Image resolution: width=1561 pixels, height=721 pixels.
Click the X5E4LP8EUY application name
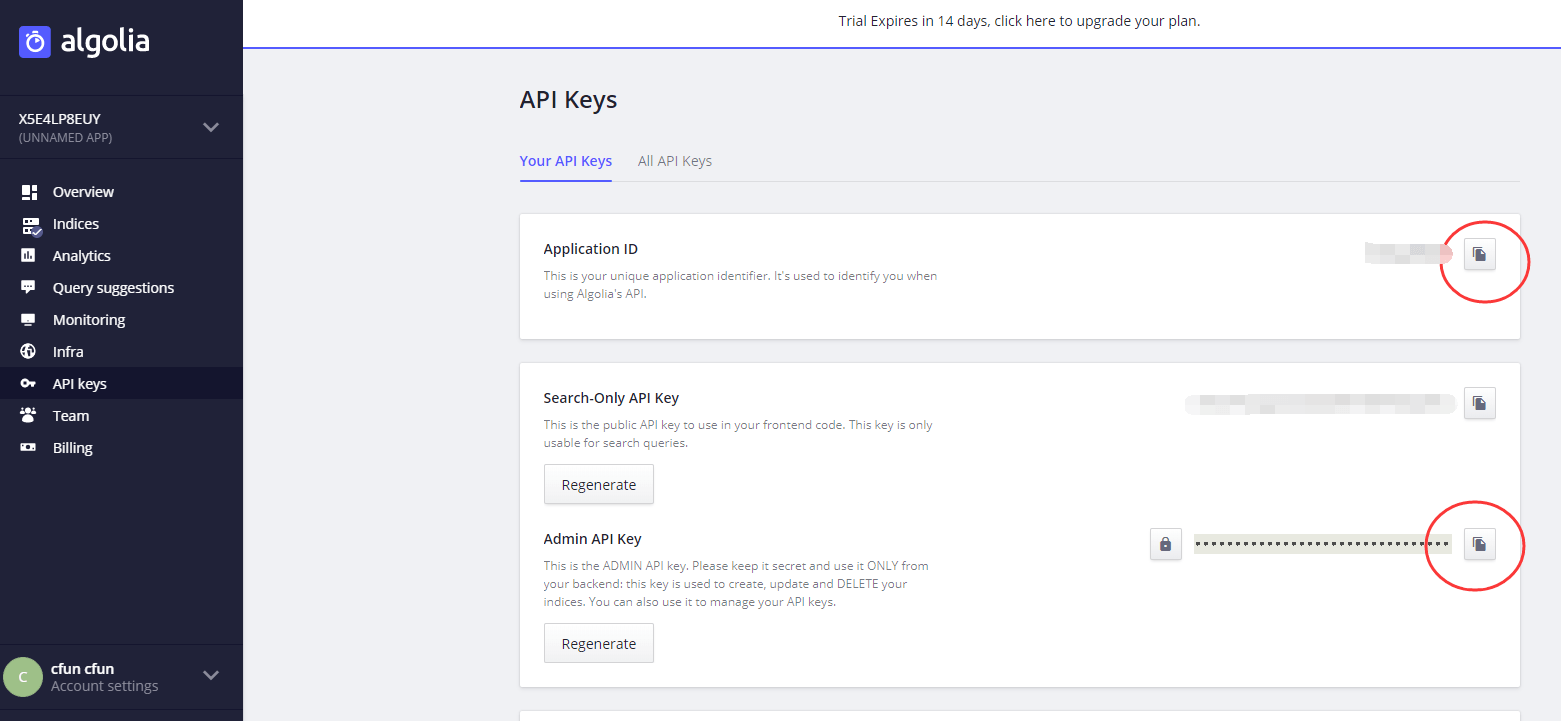click(x=60, y=119)
